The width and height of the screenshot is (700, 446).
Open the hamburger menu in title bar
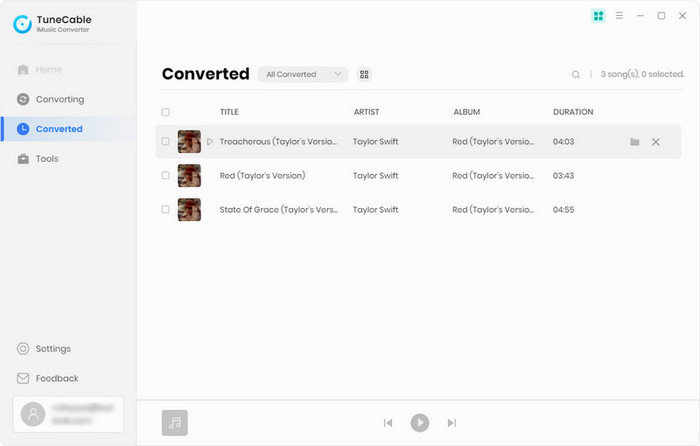[619, 16]
